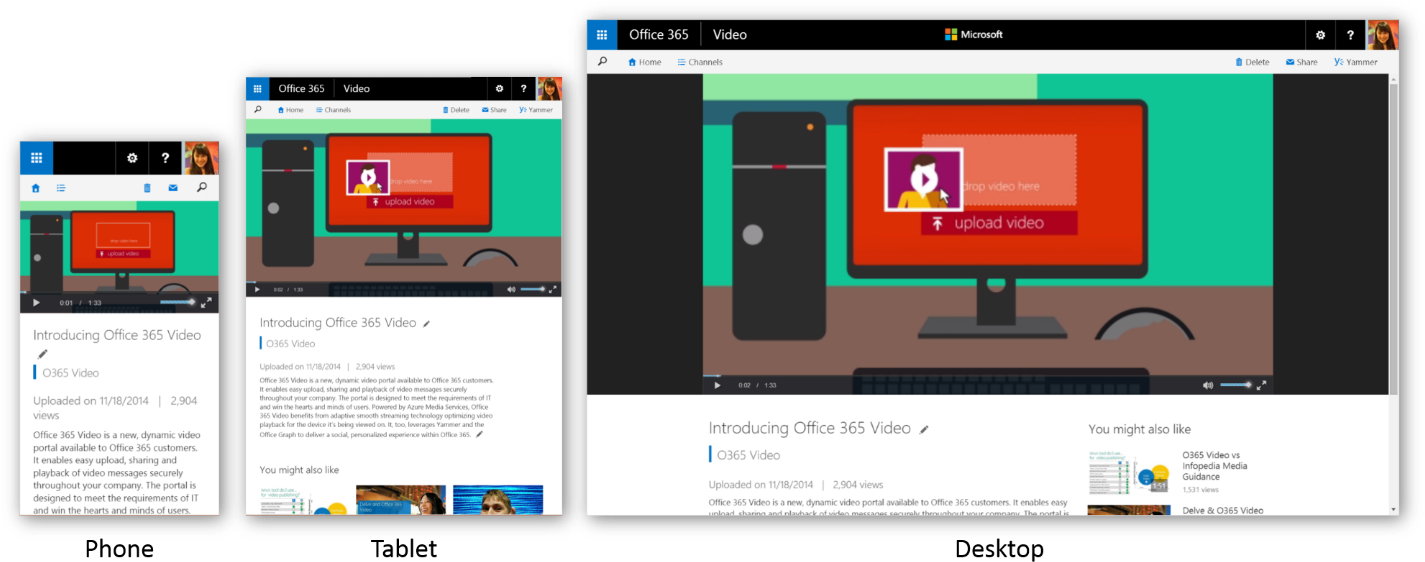Enter fullscreen in the Desktop video player
Image resolution: width=1425 pixels, height=562 pixels.
[1261, 385]
